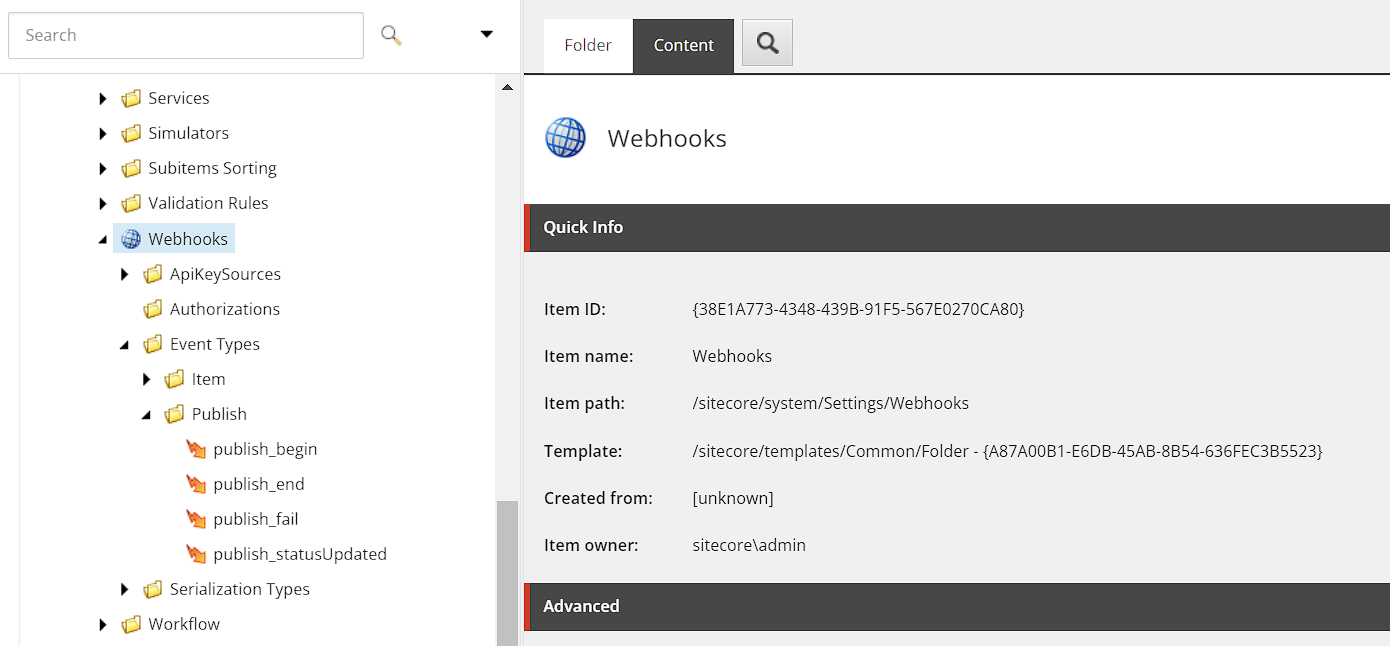
Task: Expand the ApiKeySources node
Action: click(124, 273)
